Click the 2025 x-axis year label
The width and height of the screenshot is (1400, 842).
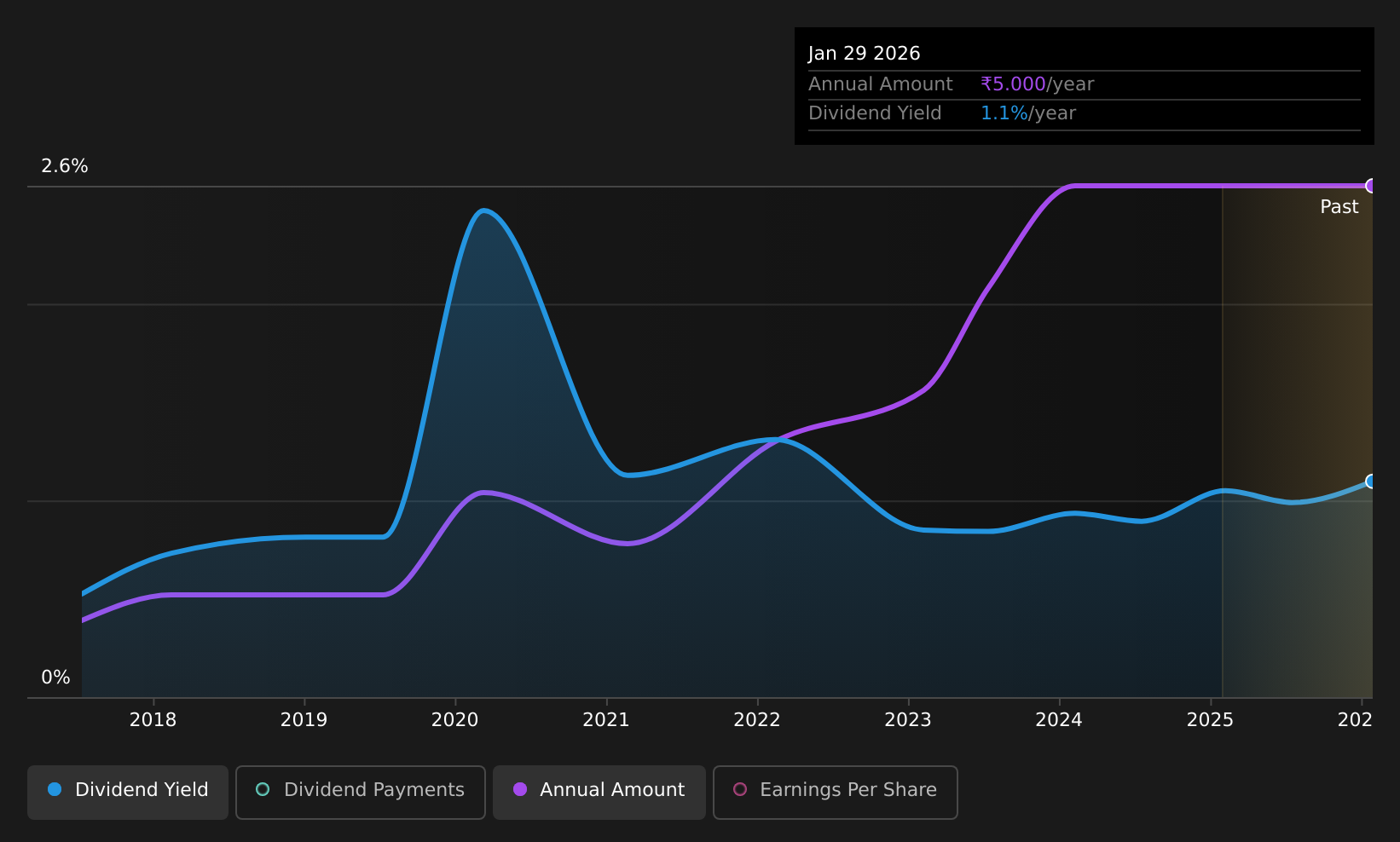pyautogui.click(x=1210, y=720)
